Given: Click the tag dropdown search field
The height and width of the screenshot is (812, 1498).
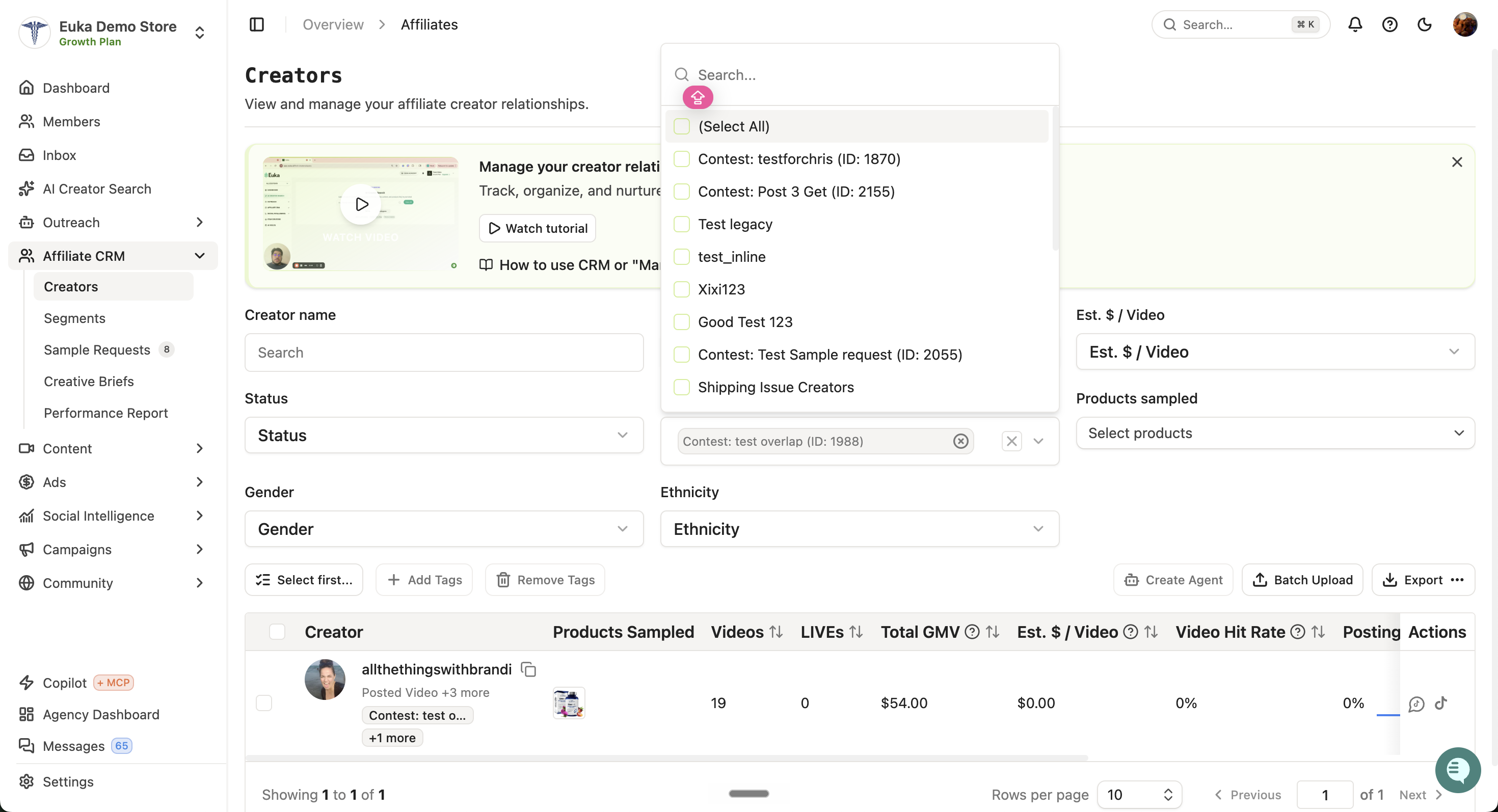Looking at the screenshot, I should 860,74.
